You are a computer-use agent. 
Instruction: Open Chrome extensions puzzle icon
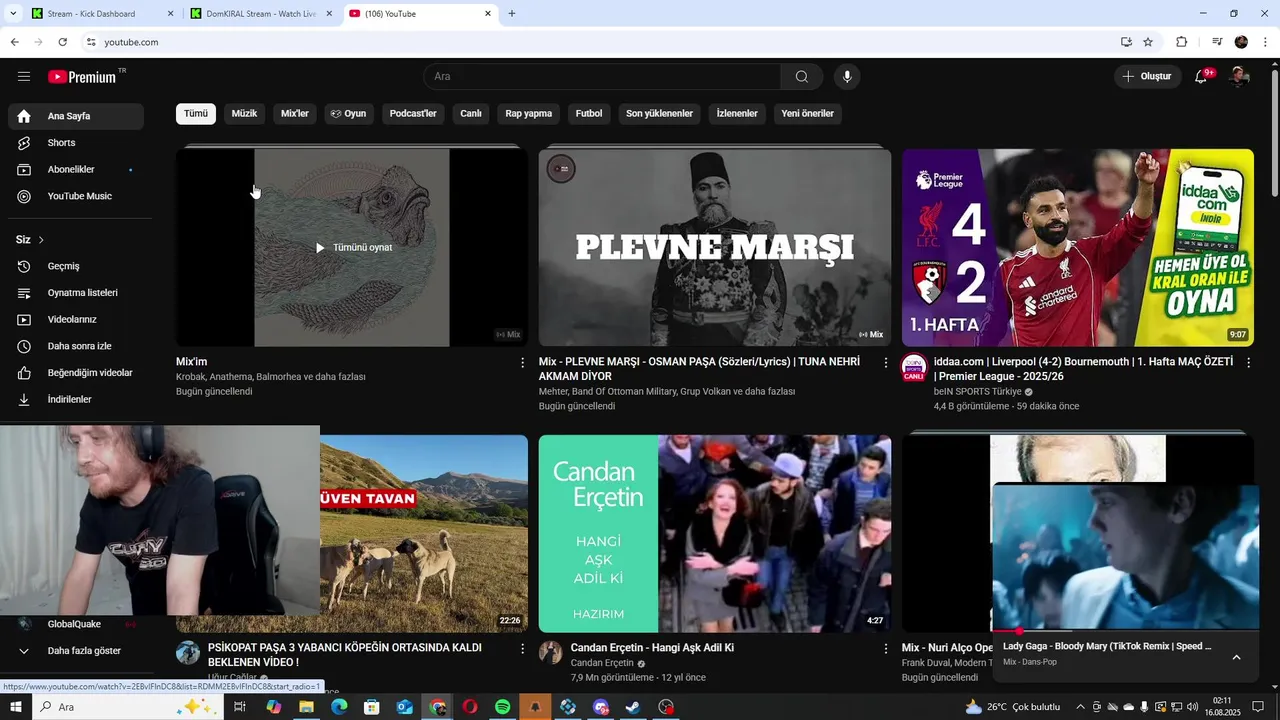tap(1181, 42)
